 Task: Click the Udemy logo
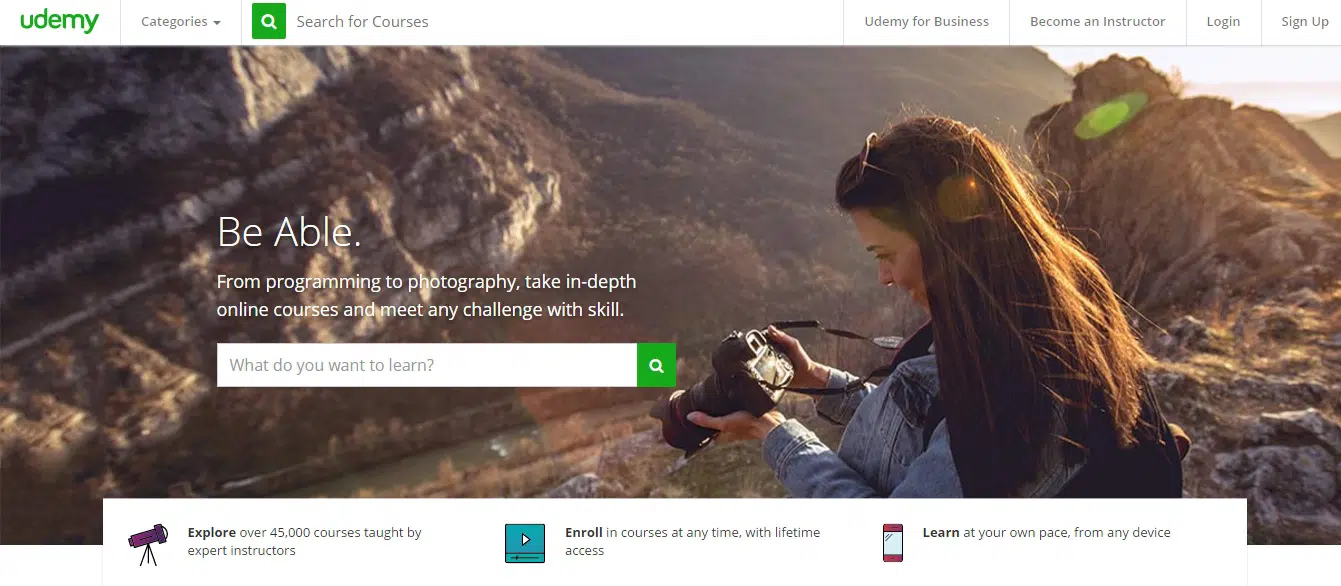pos(59,21)
